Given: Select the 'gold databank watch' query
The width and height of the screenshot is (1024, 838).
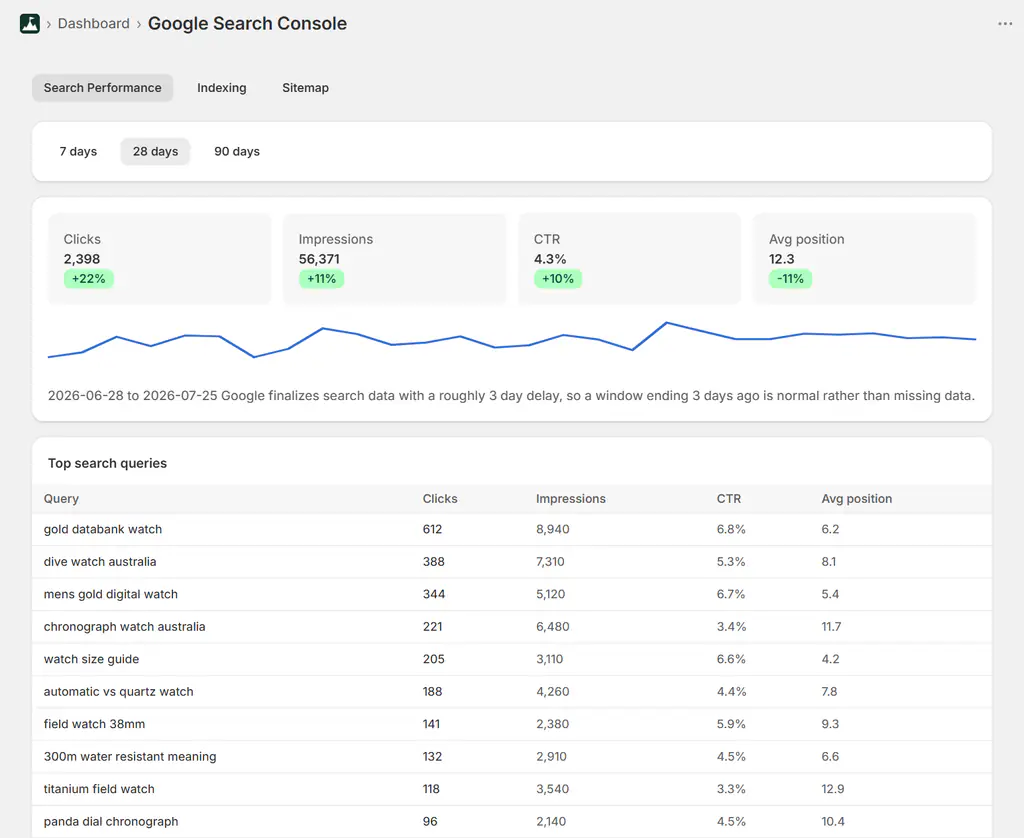Looking at the screenshot, I should tap(103, 529).
